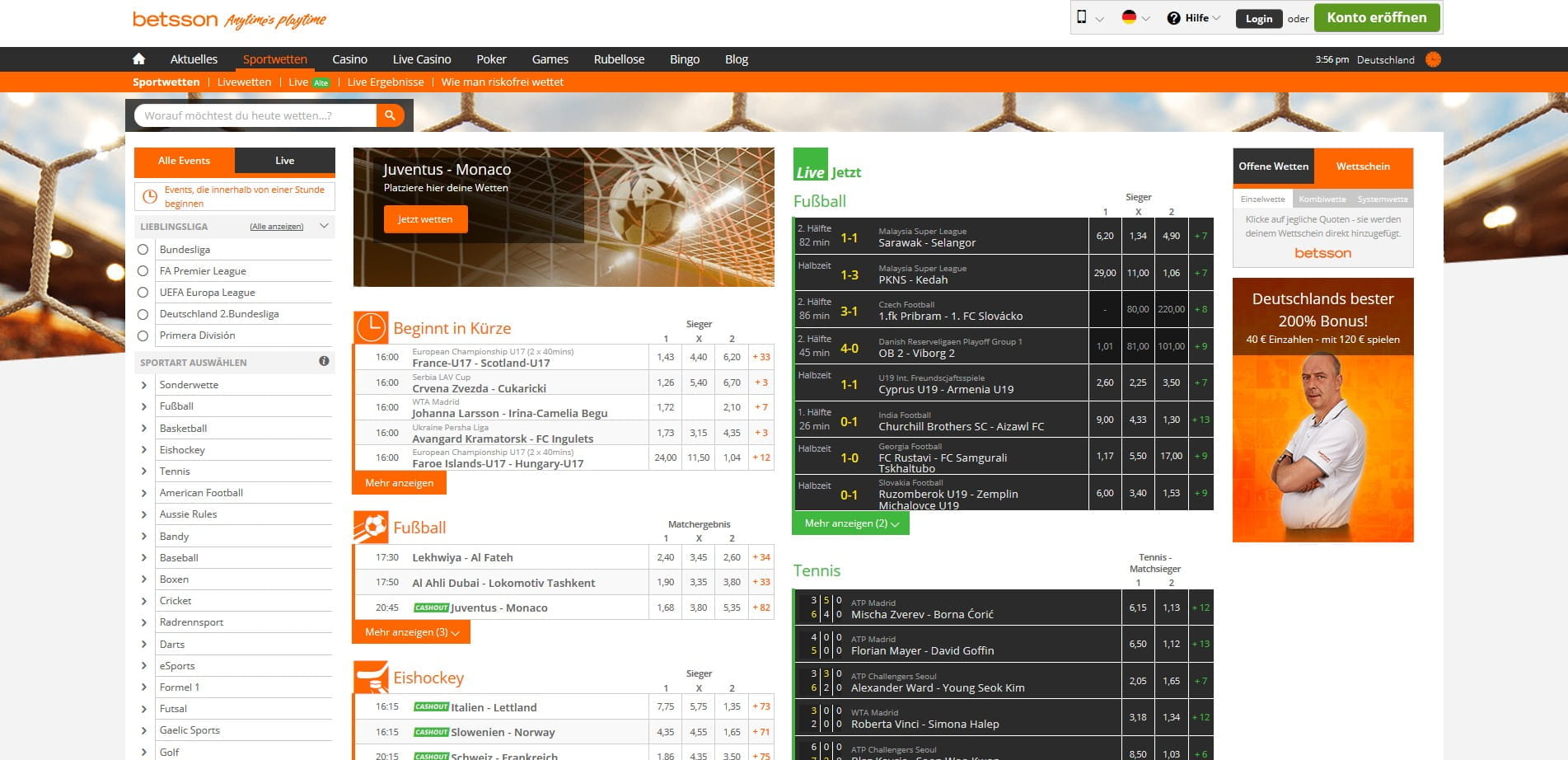Viewport: 1568px width, 760px height.
Task: Open the Poker menu item
Action: coord(491,59)
